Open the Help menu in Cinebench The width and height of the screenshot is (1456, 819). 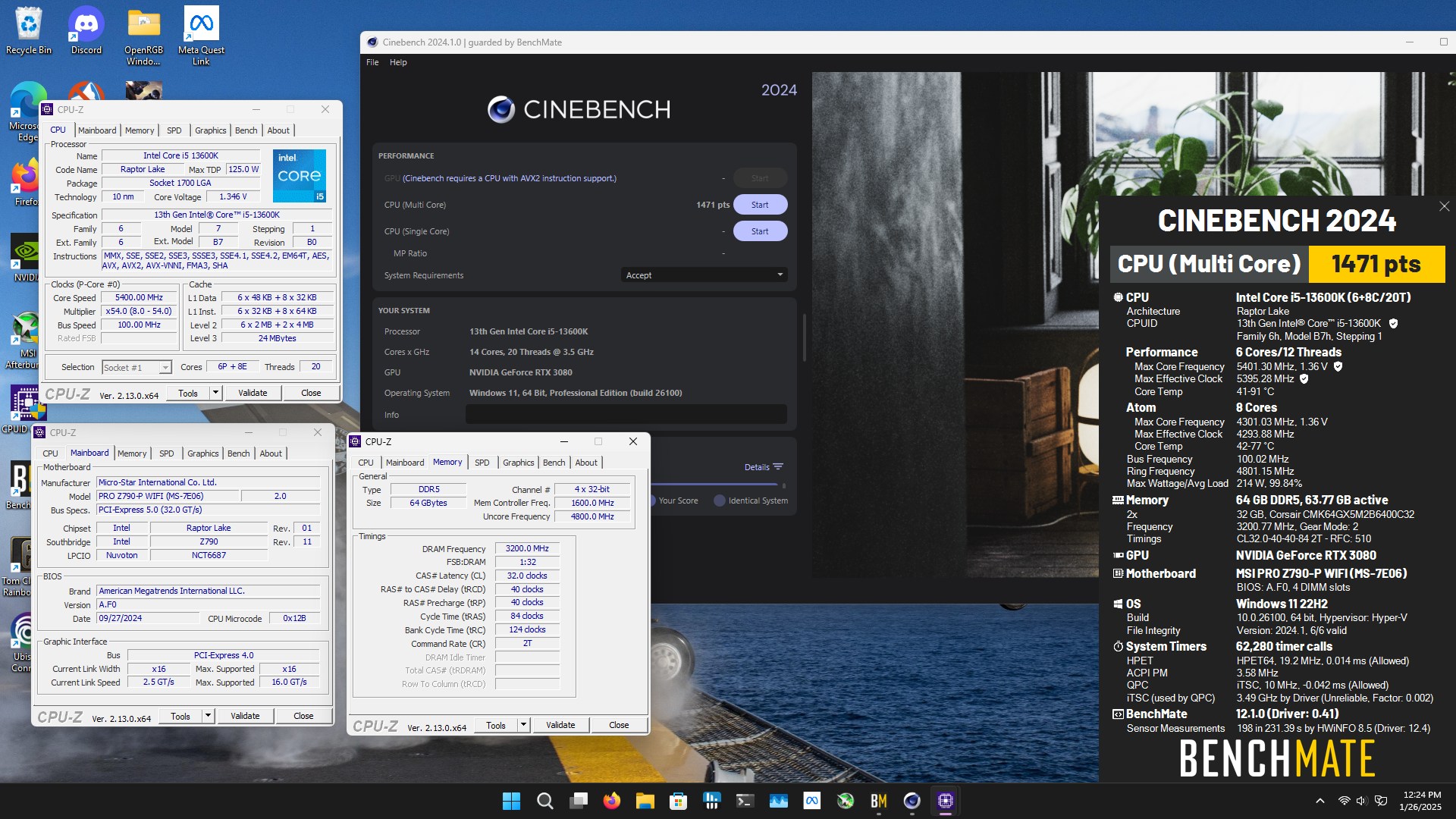point(398,62)
